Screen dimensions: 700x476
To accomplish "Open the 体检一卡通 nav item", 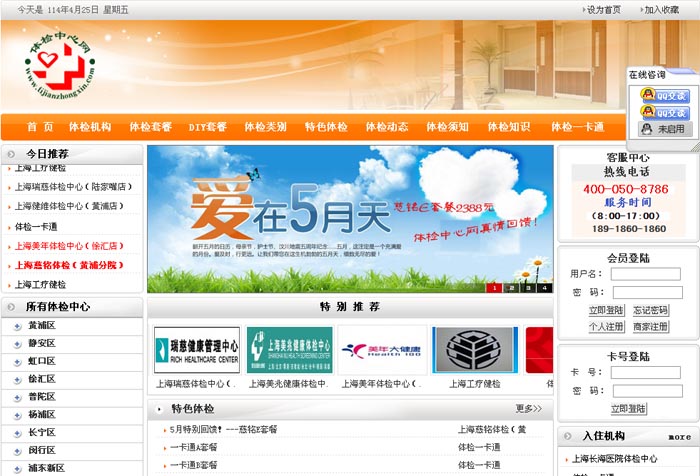I will pyautogui.click(x=578, y=127).
